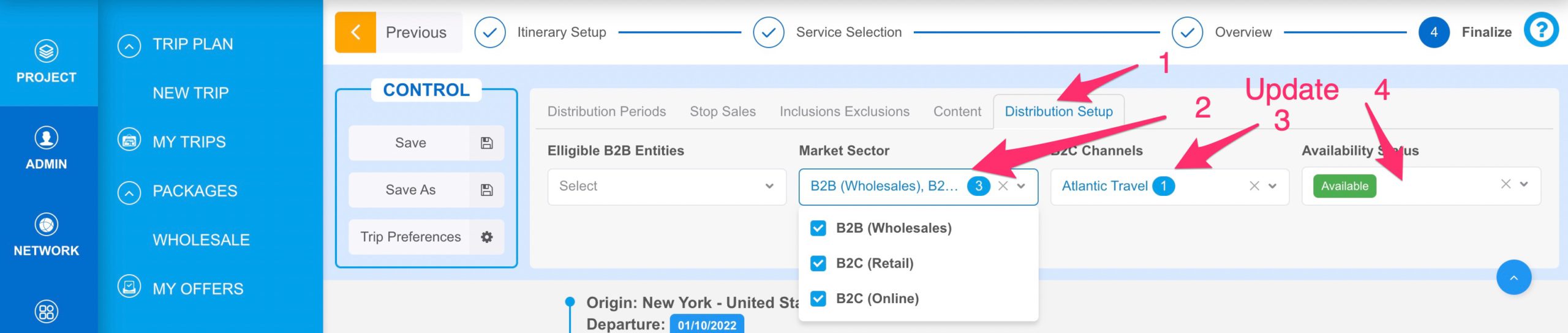Collapse the Trip Plan section chevron

point(129,45)
